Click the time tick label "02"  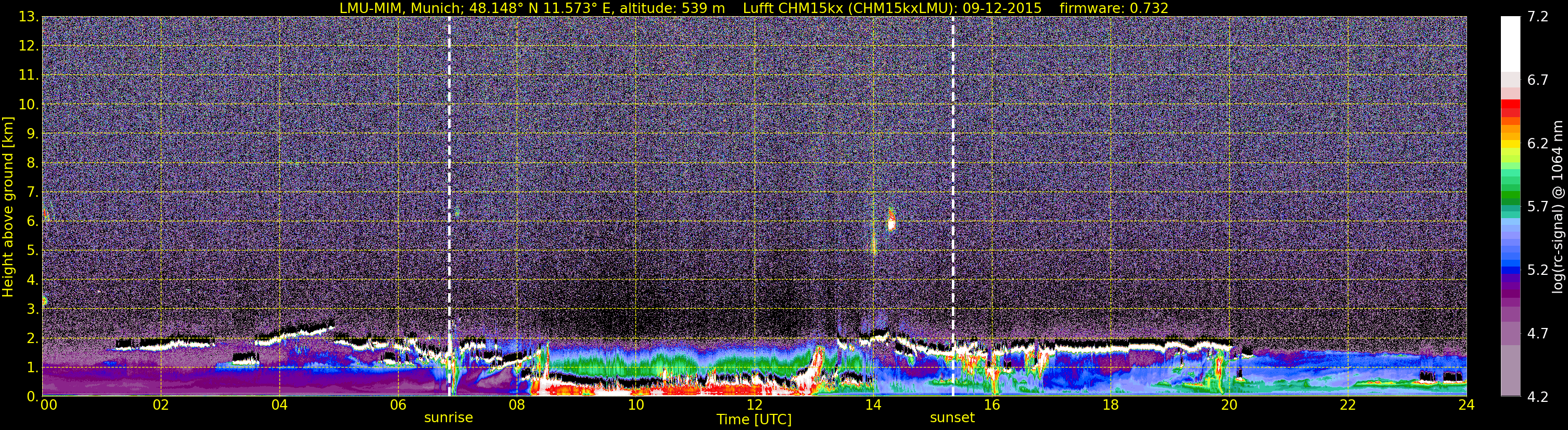(161, 405)
